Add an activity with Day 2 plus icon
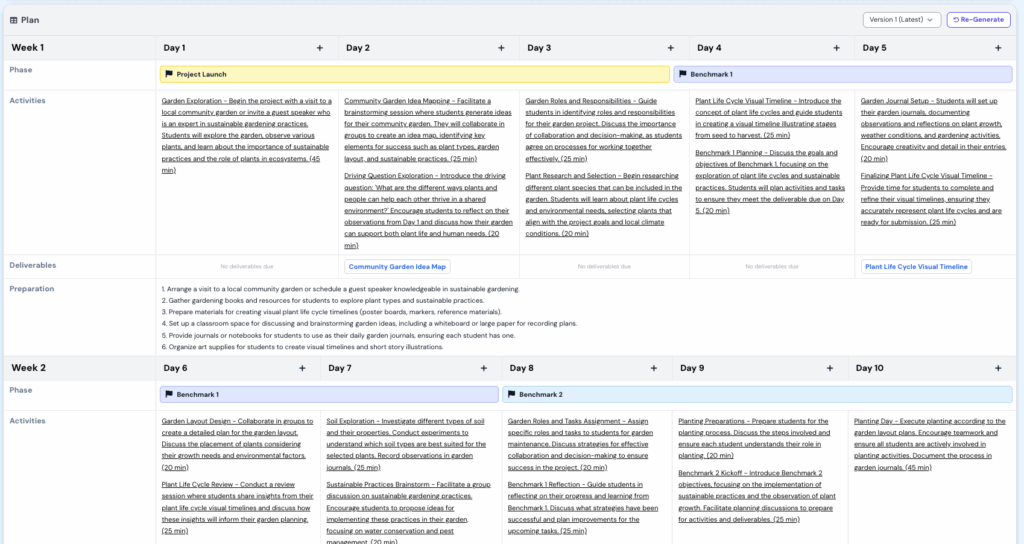This screenshot has height=544, width=1024. click(501, 48)
